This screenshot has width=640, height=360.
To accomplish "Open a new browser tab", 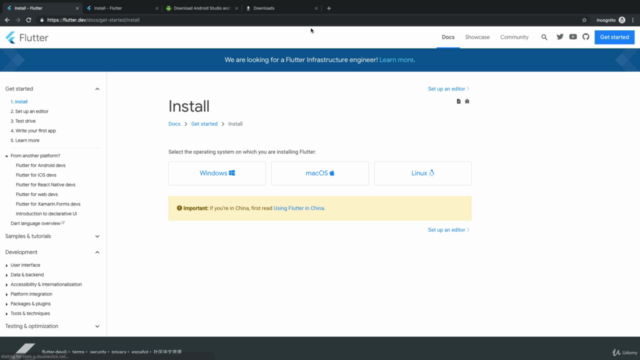I will (329, 8).
